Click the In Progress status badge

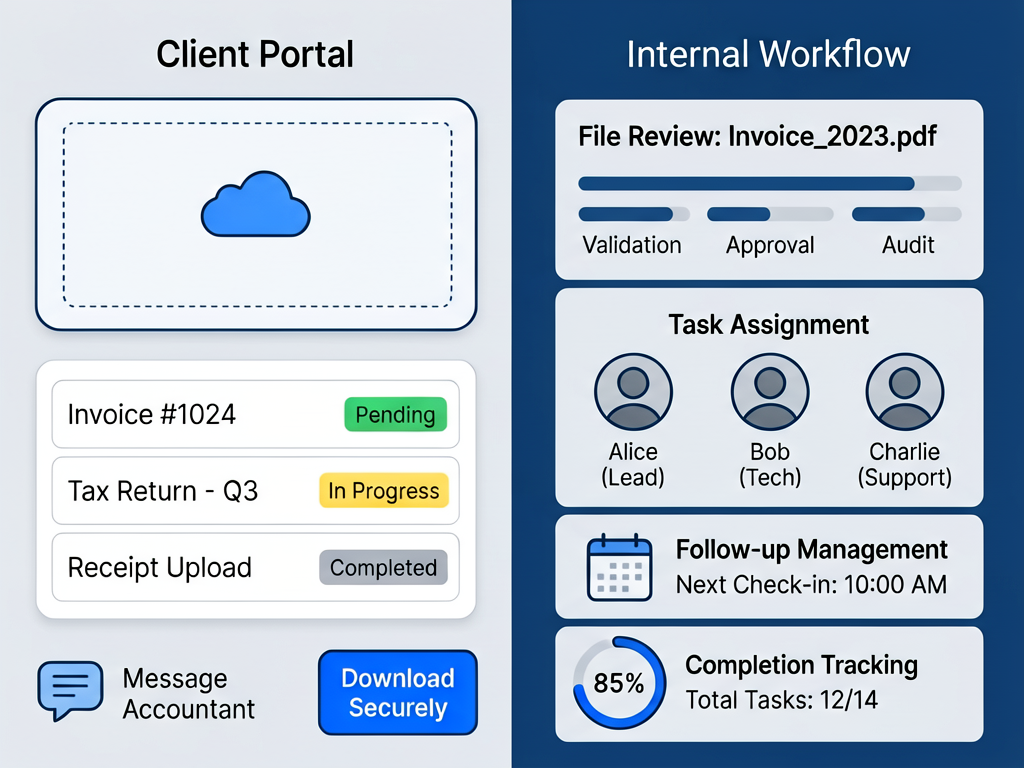pyautogui.click(x=383, y=491)
